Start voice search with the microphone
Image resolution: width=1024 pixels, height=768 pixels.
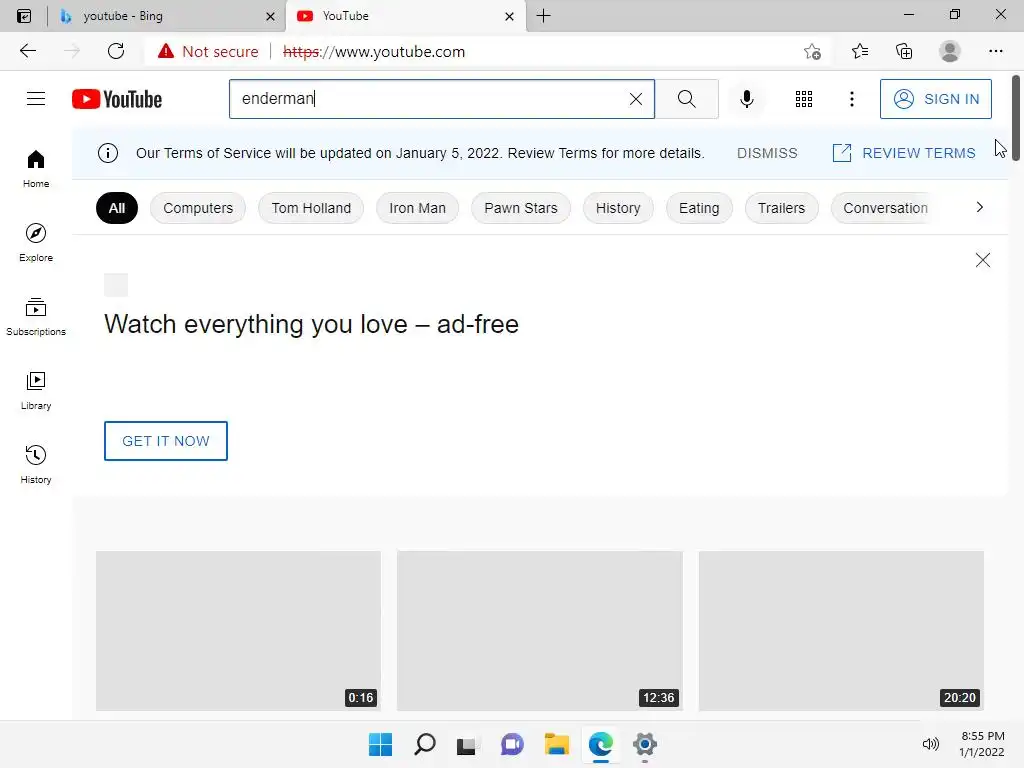coord(746,99)
